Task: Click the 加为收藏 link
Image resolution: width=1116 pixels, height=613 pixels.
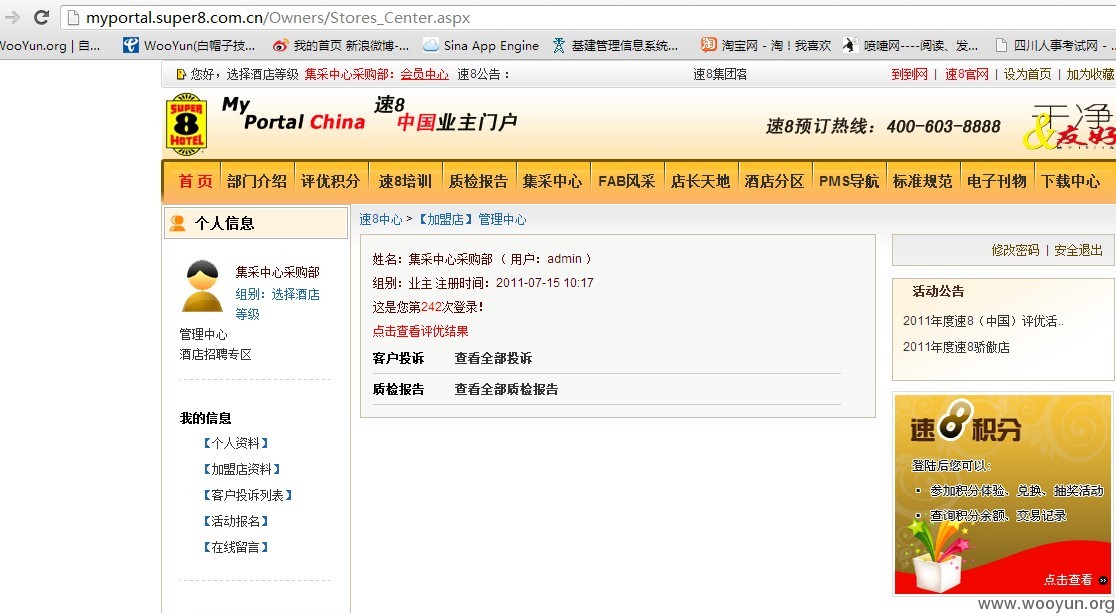Action: pos(1090,74)
